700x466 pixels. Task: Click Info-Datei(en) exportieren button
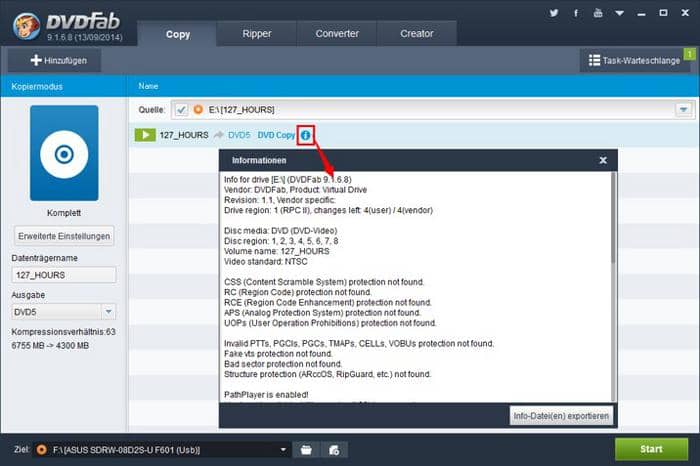pyautogui.click(x=561, y=416)
